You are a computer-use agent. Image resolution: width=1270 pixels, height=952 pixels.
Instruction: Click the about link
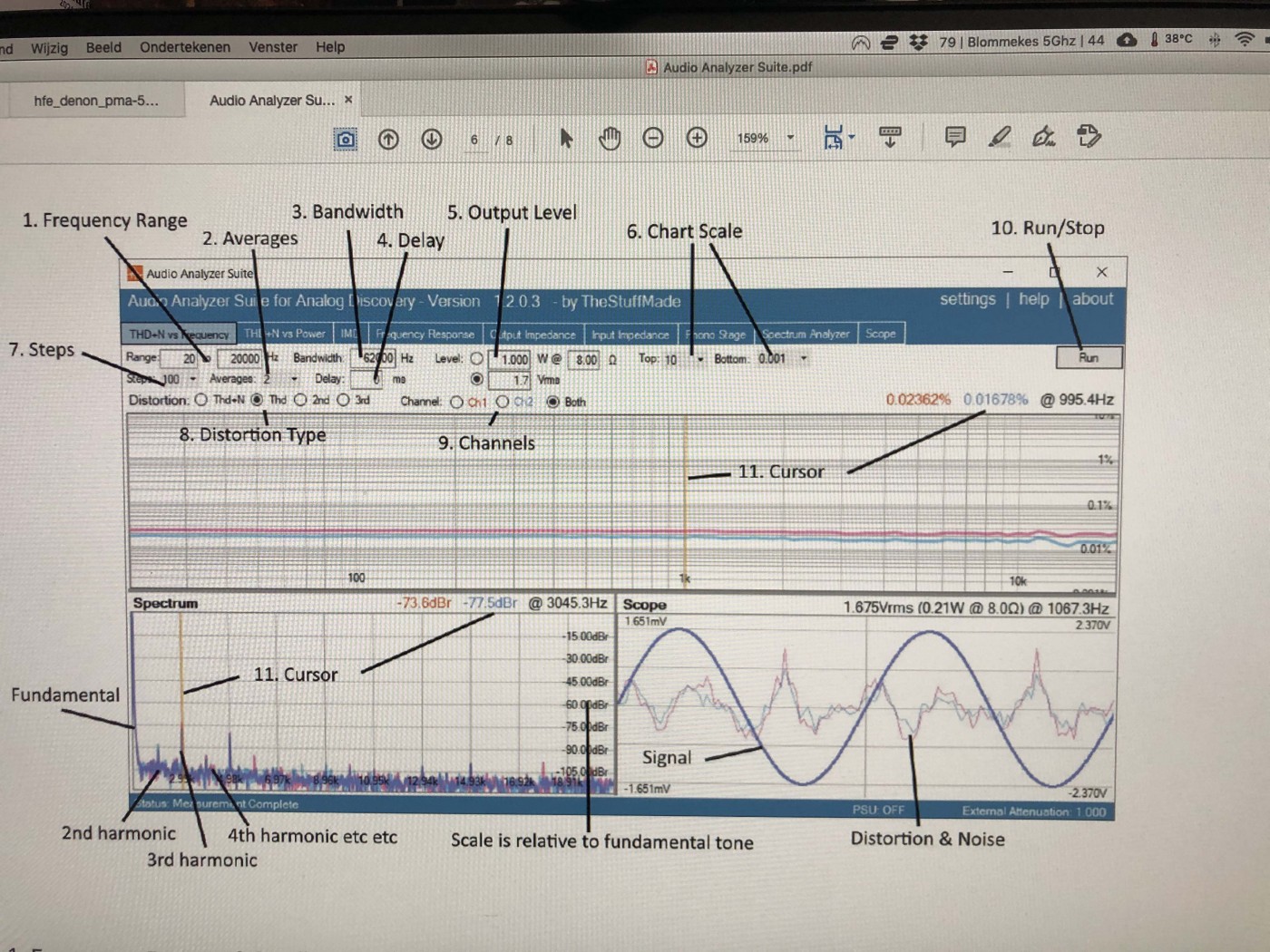[x=1092, y=299]
